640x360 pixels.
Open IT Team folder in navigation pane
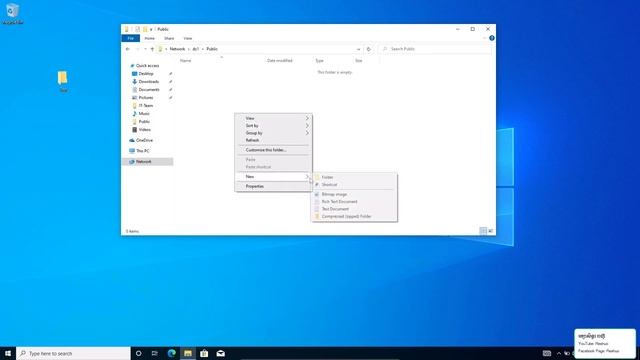tap(146, 105)
